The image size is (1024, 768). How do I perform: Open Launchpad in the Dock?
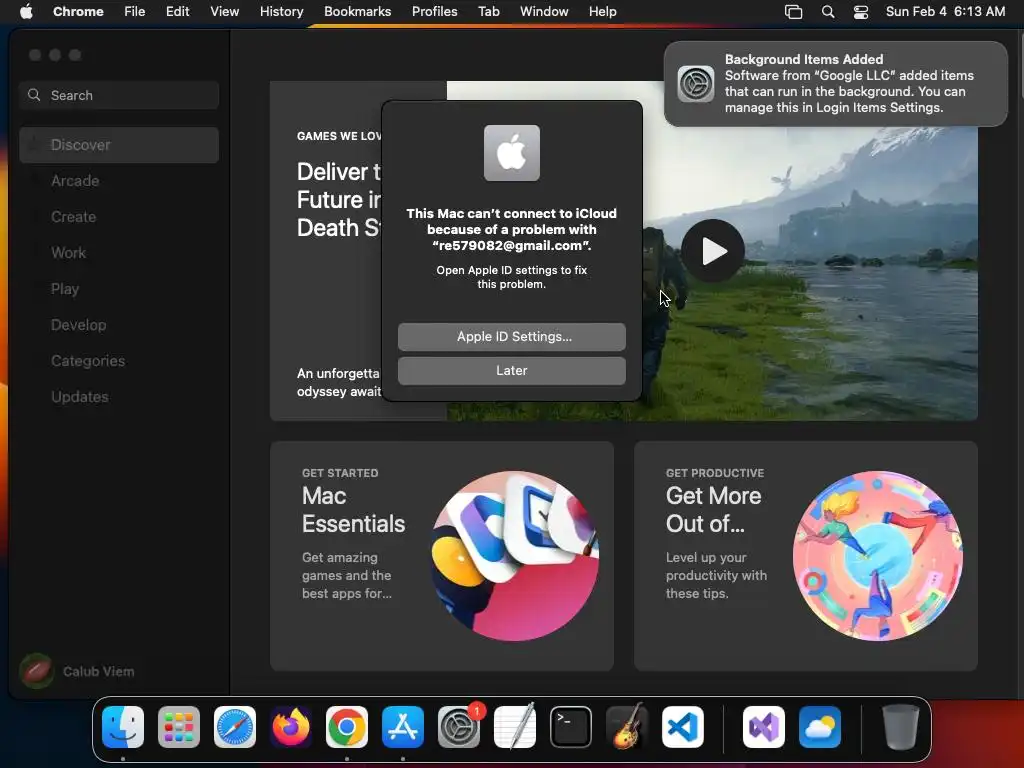click(179, 727)
